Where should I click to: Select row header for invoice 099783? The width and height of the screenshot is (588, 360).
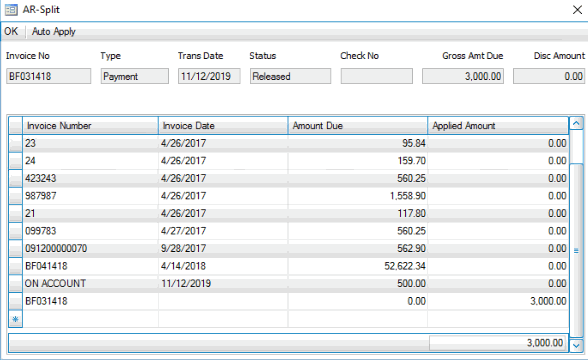(15, 231)
